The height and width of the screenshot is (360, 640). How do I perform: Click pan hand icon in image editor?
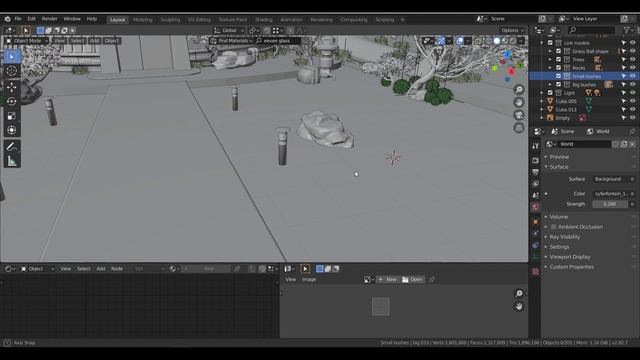tap(519, 306)
